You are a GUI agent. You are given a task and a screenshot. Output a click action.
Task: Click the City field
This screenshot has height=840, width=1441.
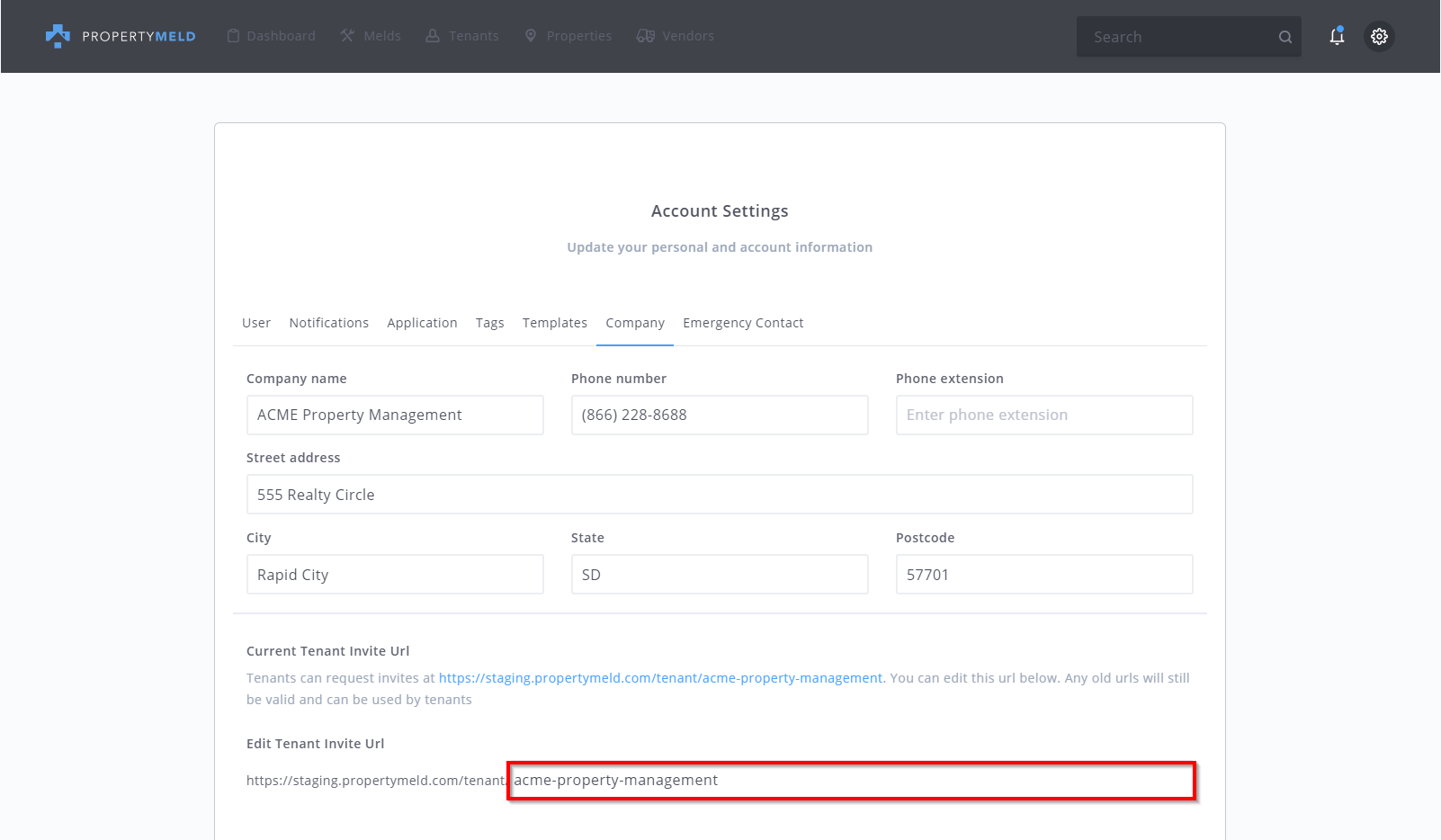pos(395,575)
